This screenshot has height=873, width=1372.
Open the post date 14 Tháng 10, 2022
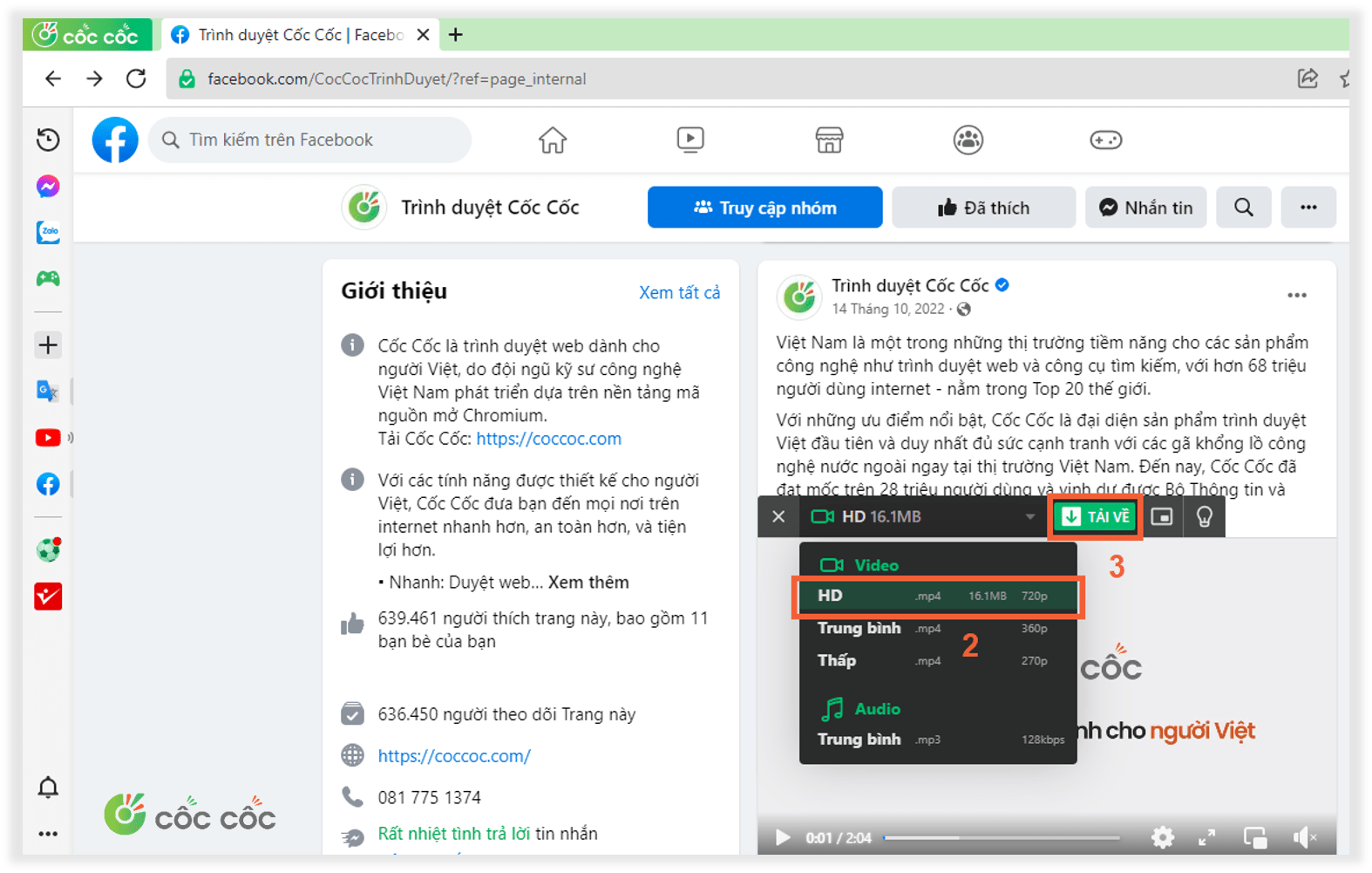[x=888, y=310]
